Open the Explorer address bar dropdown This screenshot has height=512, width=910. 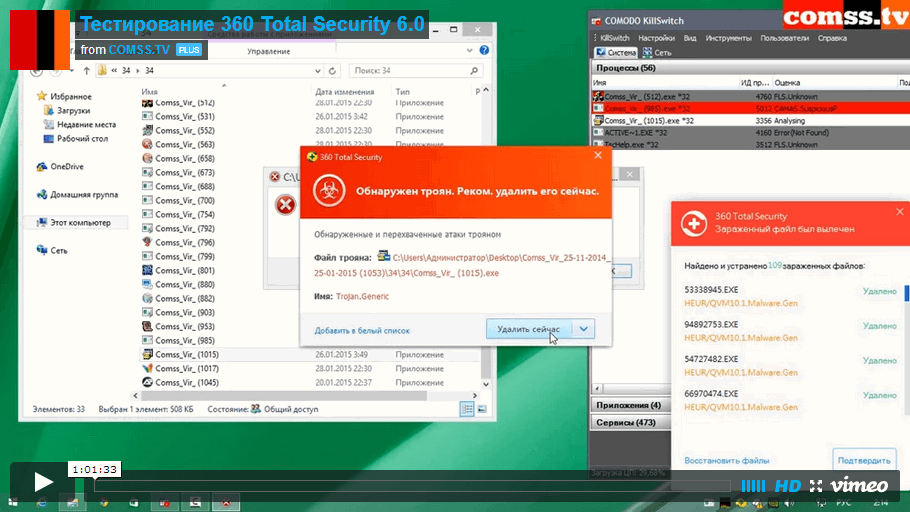318,71
